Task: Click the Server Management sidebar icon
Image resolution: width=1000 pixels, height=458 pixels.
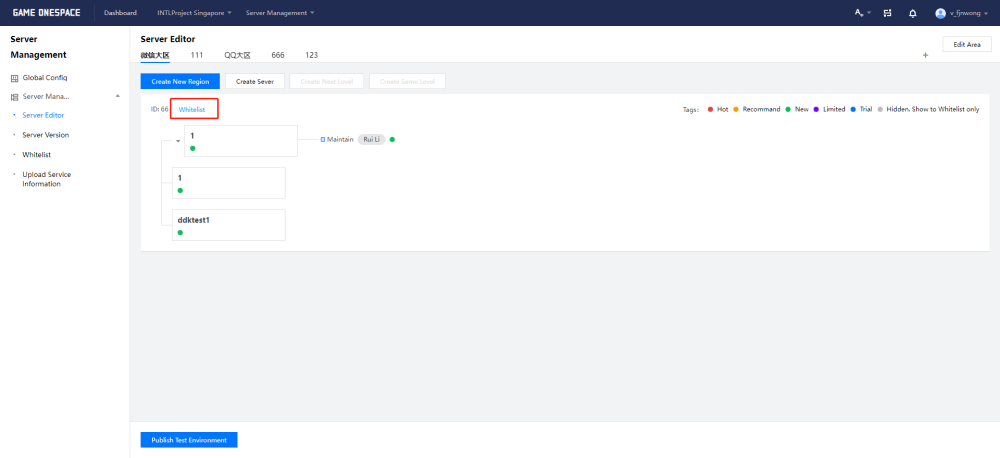Action: pos(15,97)
